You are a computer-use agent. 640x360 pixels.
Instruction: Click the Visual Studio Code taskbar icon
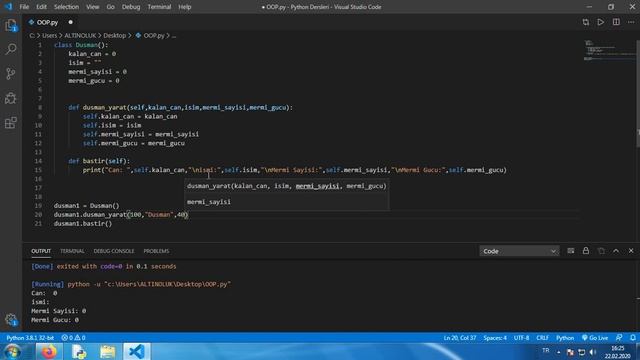[137, 351]
